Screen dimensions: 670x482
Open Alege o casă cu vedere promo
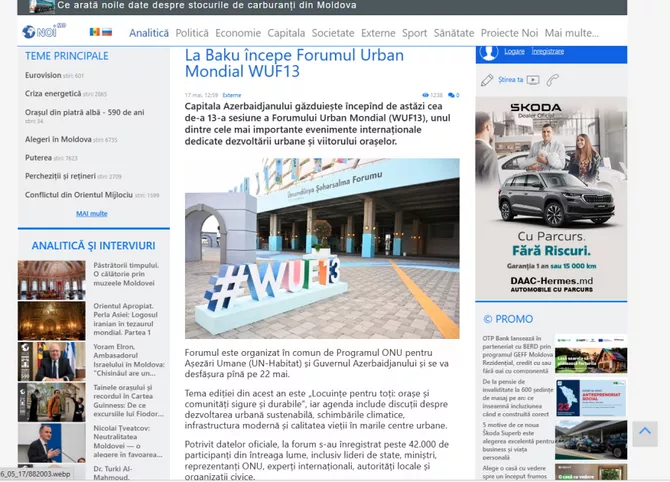pos(514,472)
